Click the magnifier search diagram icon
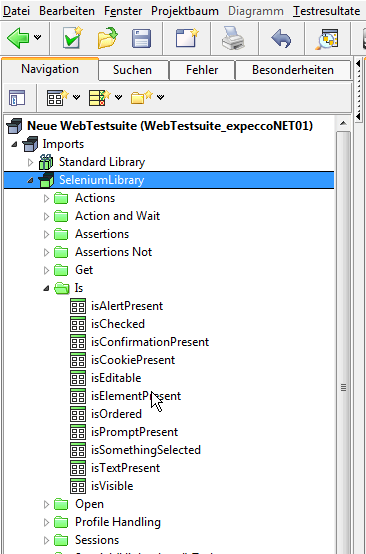Screen dimensions: 366x554 click(x=327, y=38)
